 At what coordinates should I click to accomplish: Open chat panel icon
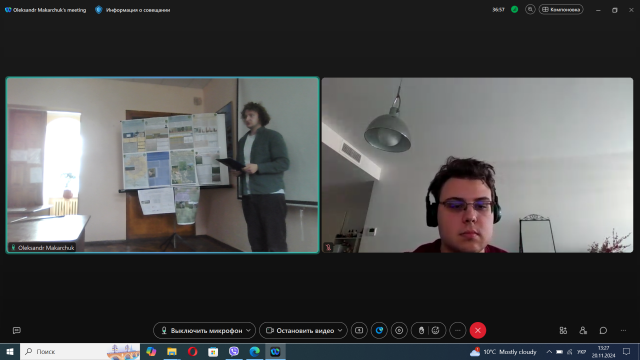(603, 331)
